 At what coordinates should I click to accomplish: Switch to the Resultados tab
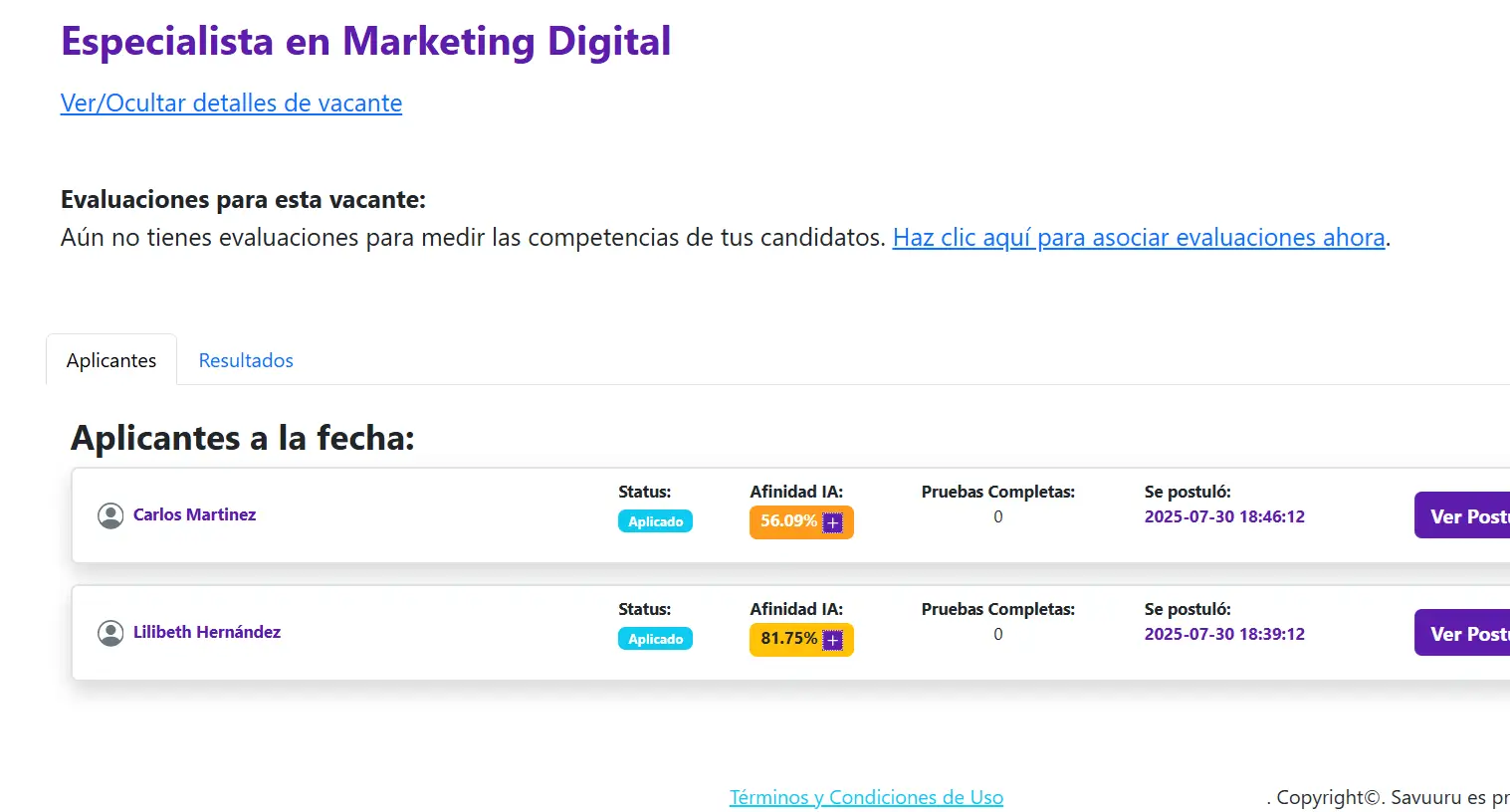(x=246, y=360)
